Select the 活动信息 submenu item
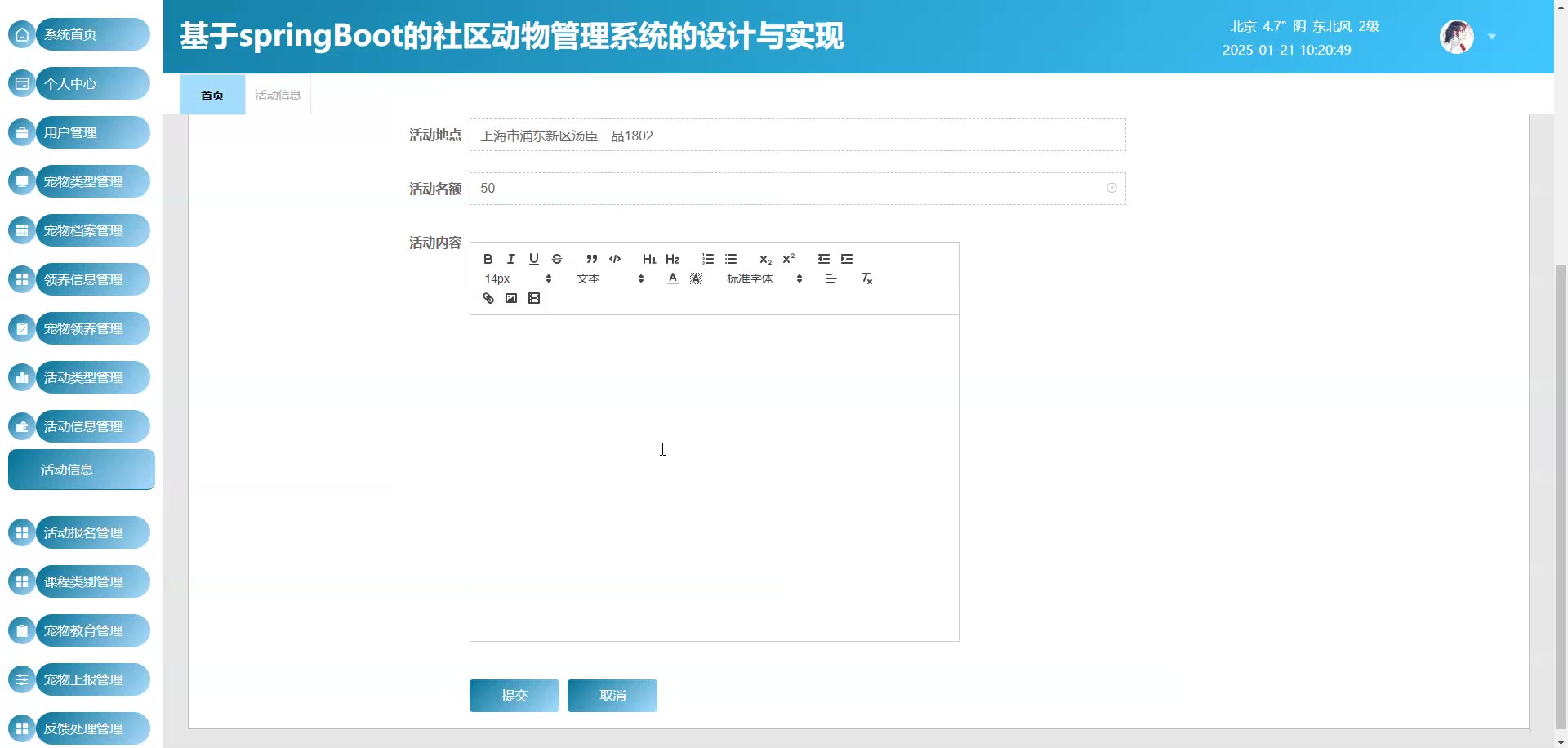The height and width of the screenshot is (748, 1568). tap(82, 470)
